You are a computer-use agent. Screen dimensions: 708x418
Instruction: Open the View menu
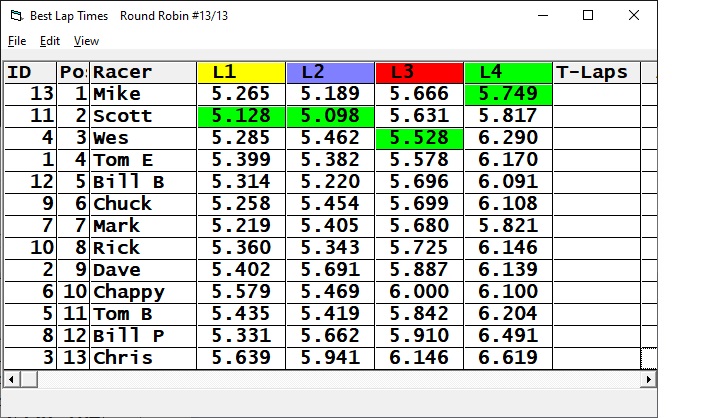pyautogui.click(x=87, y=41)
